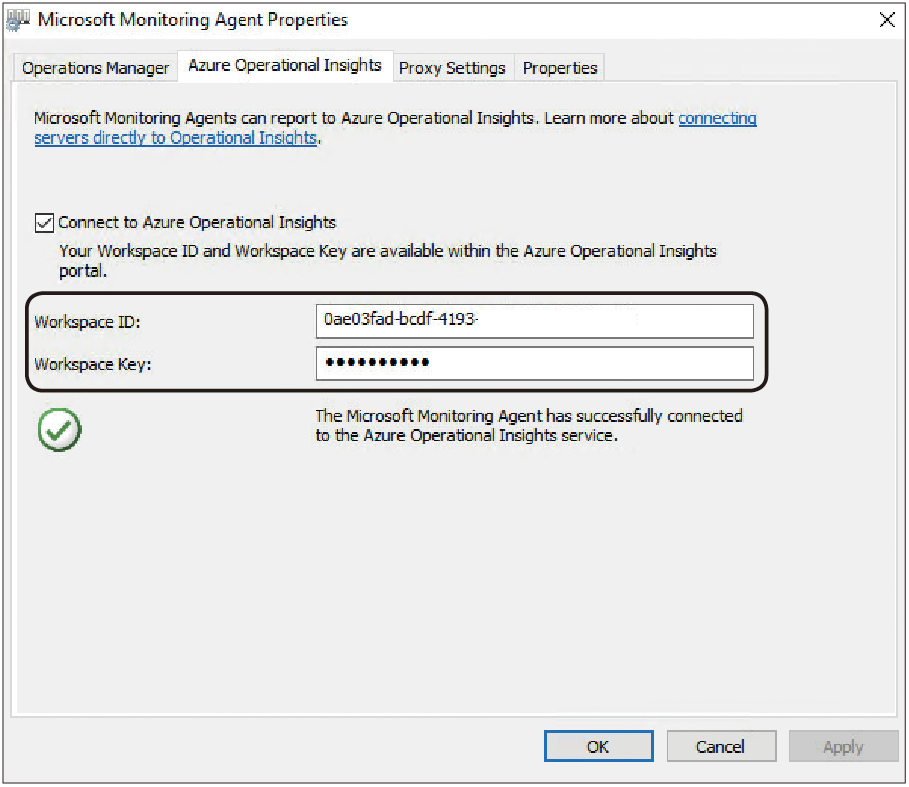
Task: Go to the Properties tab
Action: [559, 68]
